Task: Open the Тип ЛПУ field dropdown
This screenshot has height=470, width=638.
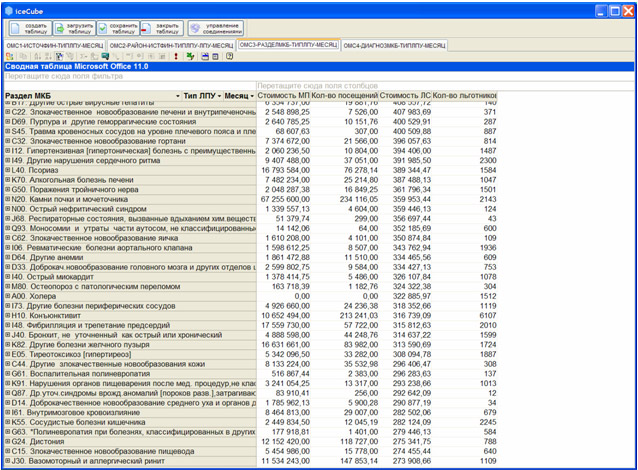Action: [218, 96]
